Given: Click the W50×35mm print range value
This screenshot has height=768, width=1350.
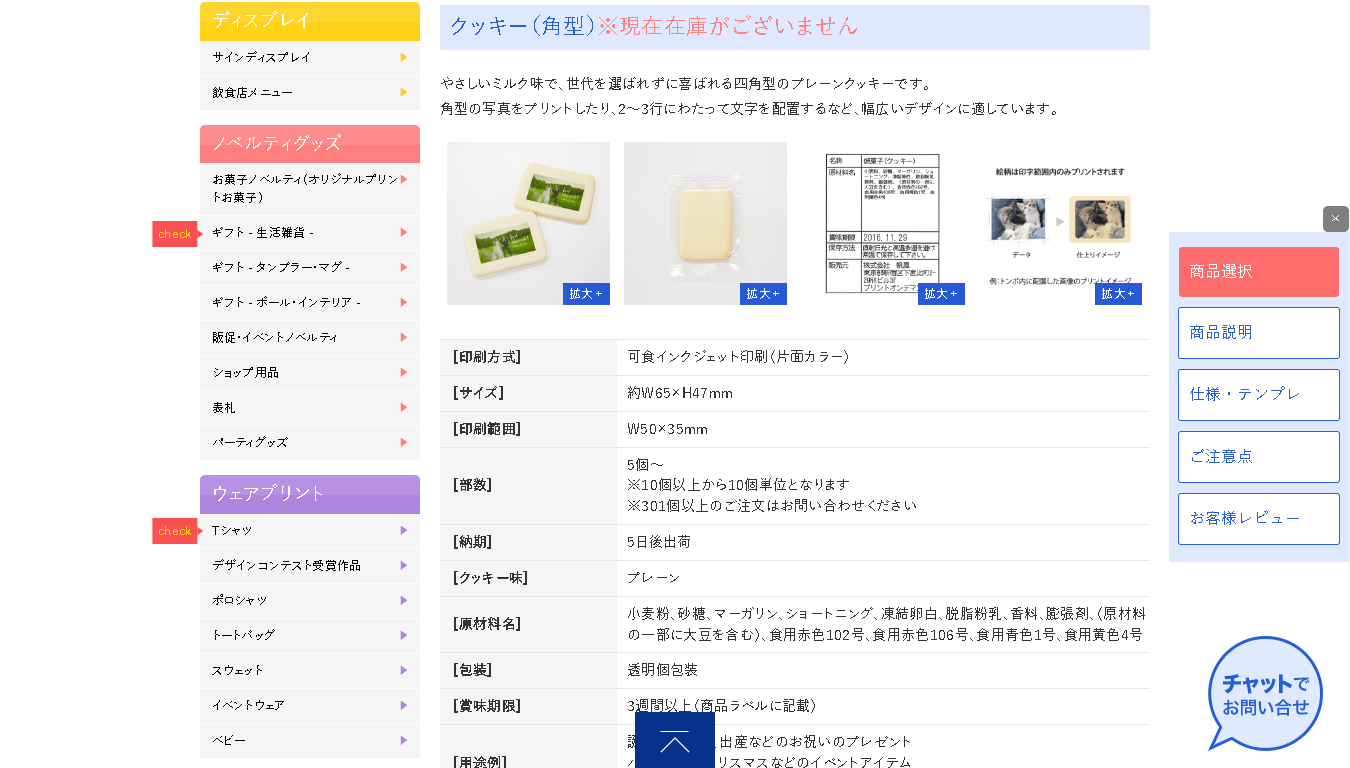Looking at the screenshot, I should click(667, 429).
